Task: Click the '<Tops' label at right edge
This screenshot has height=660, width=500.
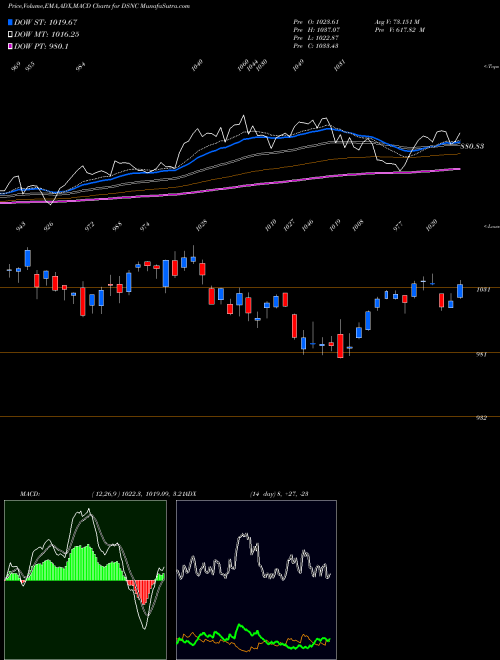Action: (491, 67)
